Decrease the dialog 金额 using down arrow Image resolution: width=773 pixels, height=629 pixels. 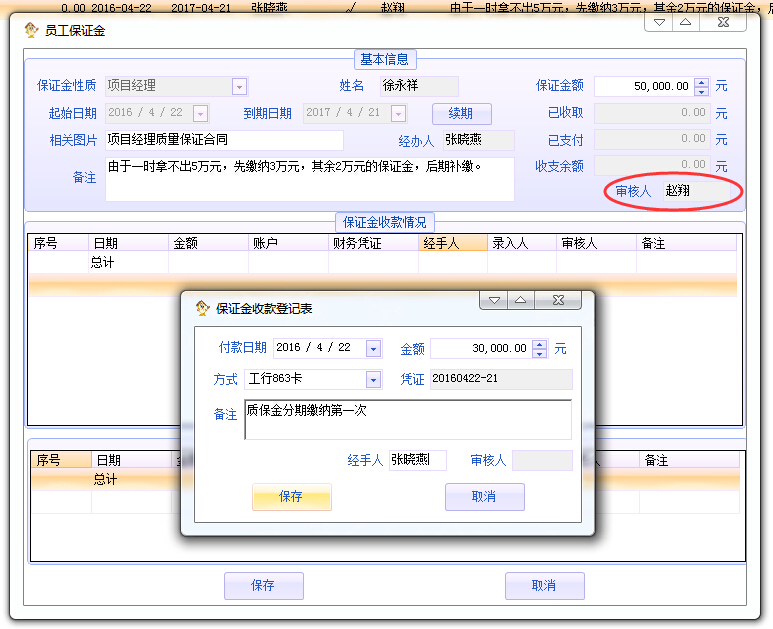tap(540, 353)
